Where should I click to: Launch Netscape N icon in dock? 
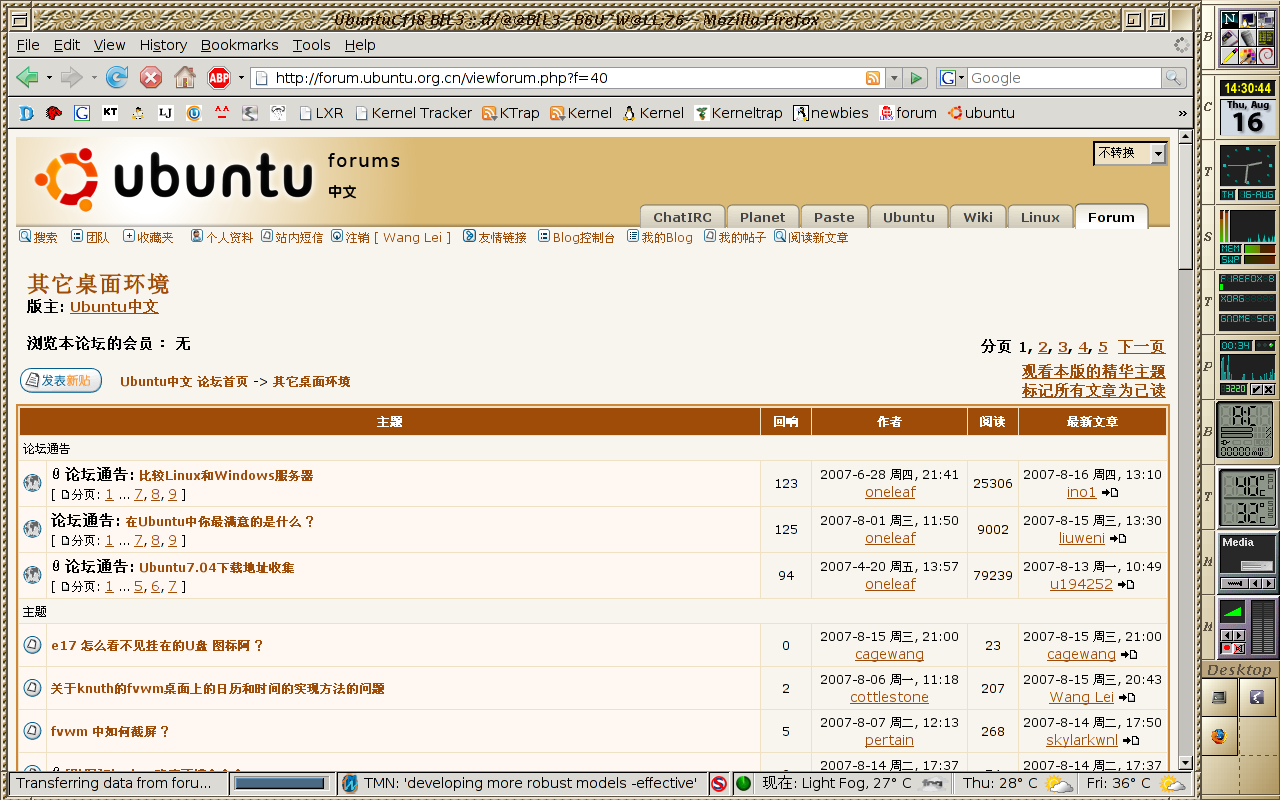1230,19
